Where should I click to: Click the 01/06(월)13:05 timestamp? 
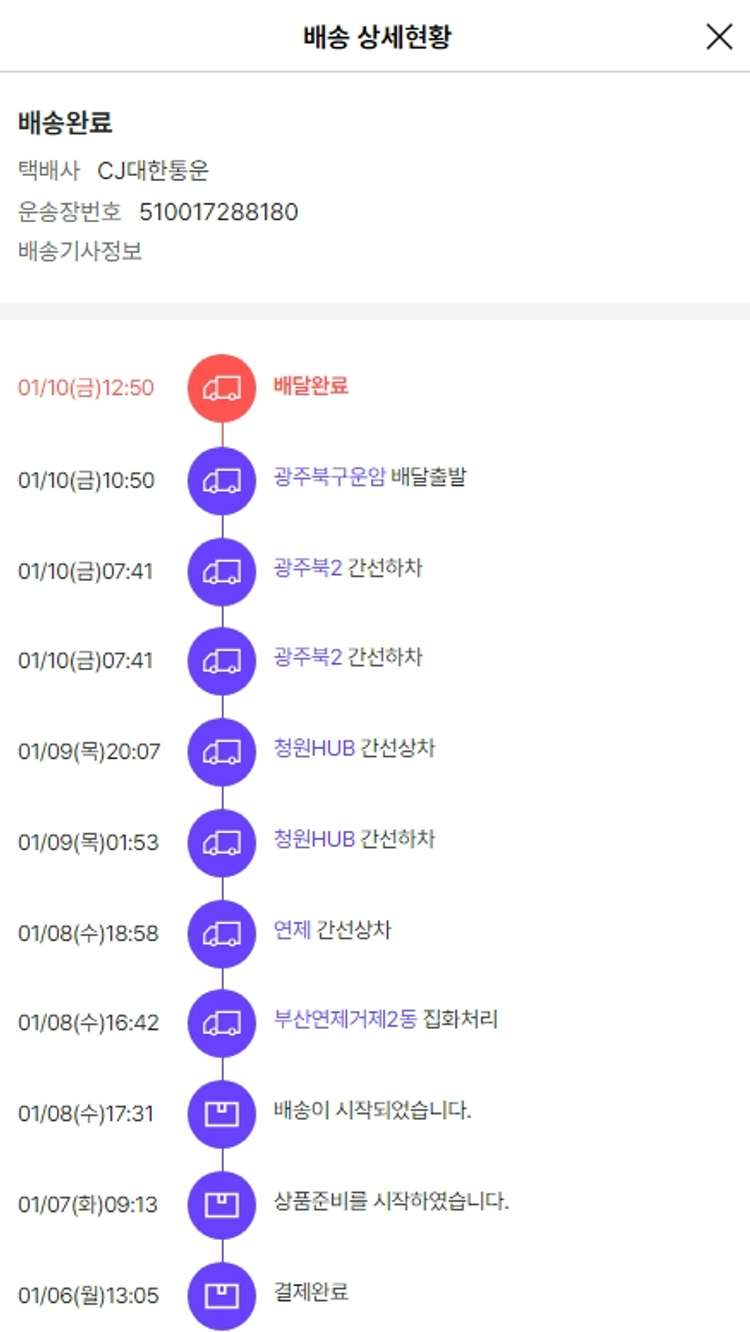[x=88, y=1296]
